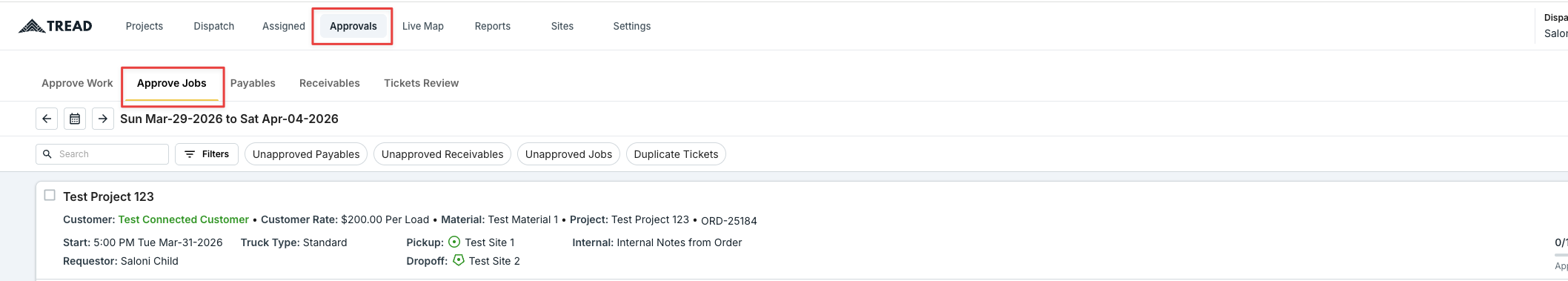The width and height of the screenshot is (1568, 281).
Task: Click the Filters funnel lines icon
Action: click(x=190, y=154)
